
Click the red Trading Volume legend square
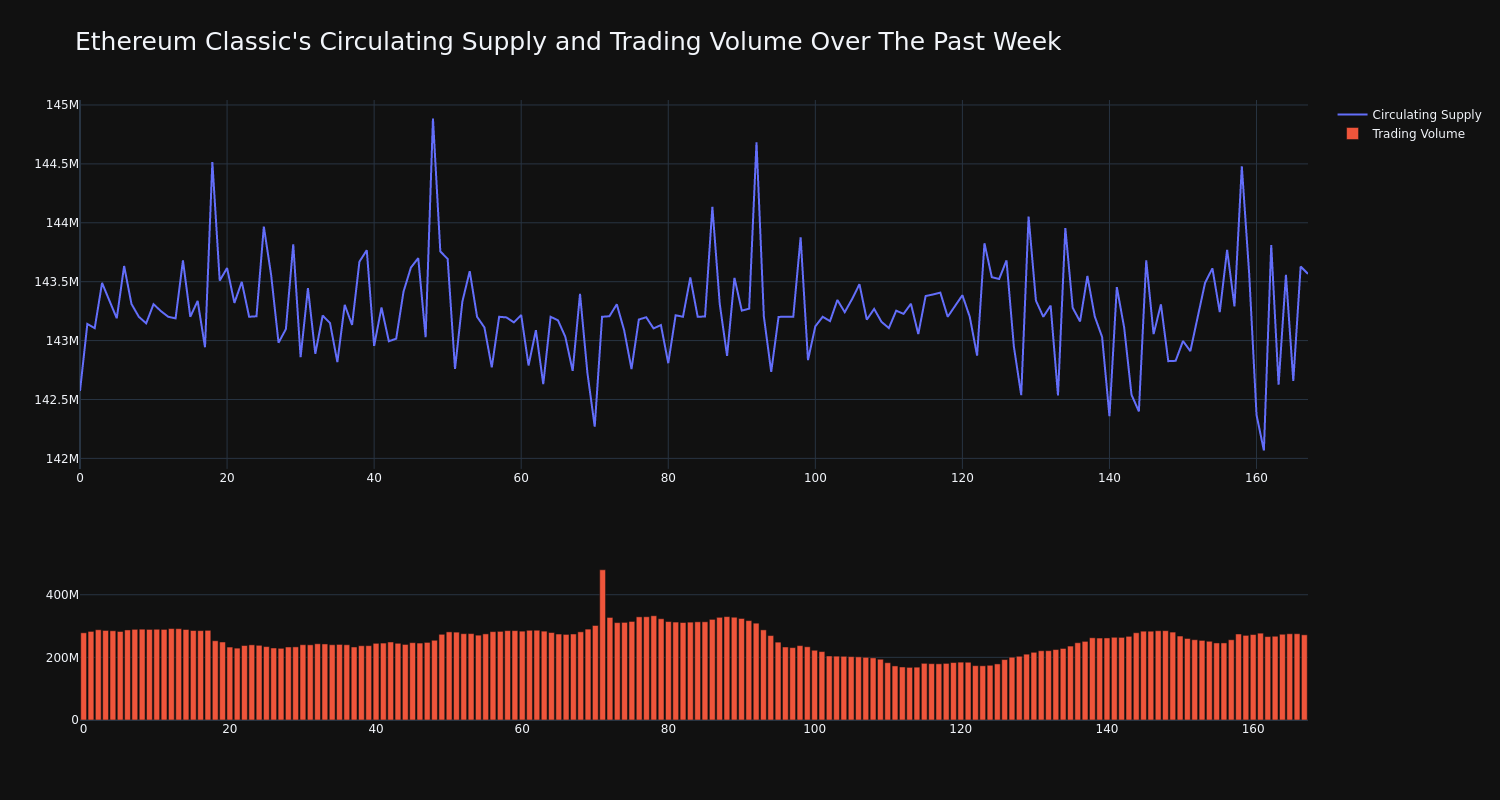point(1352,134)
